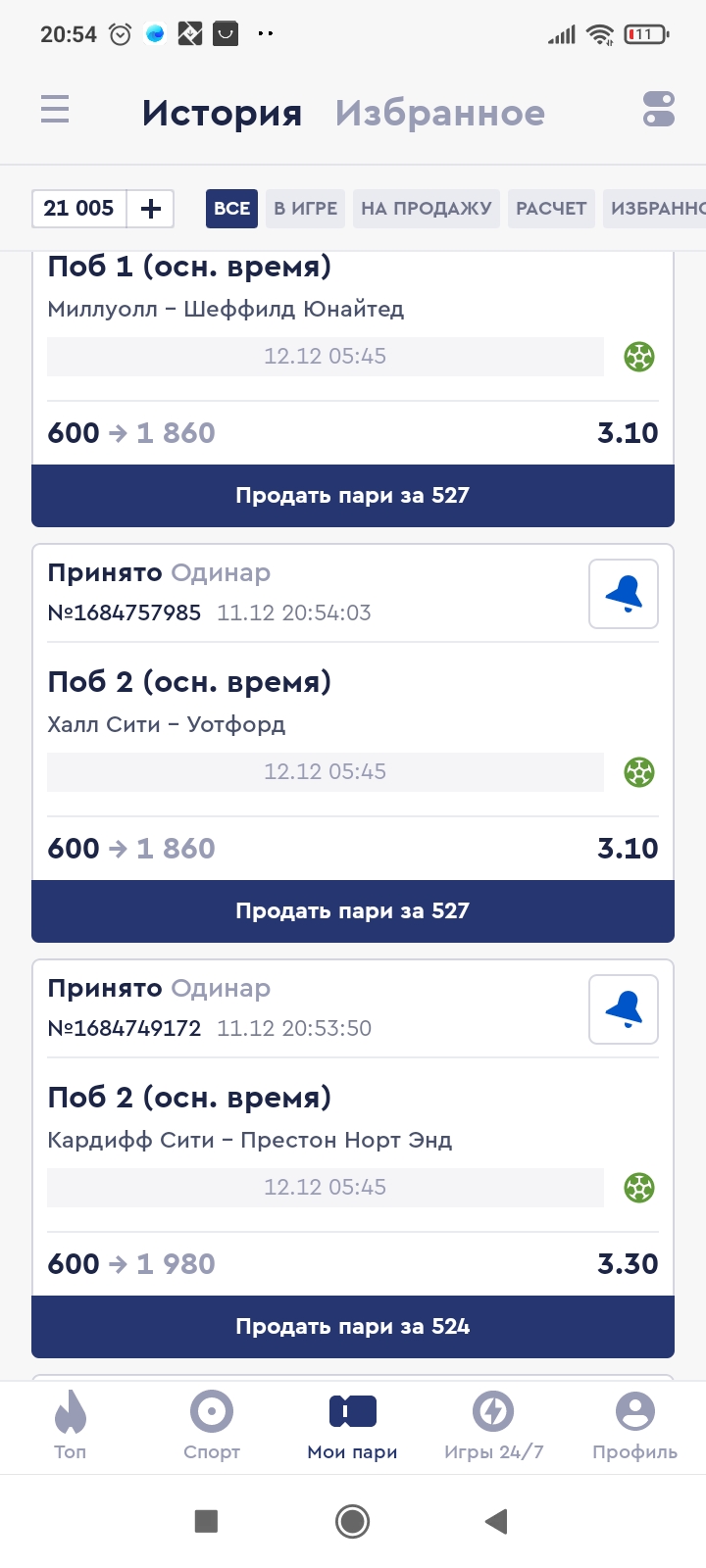Toggle the view switch icon at top right

pos(659,109)
